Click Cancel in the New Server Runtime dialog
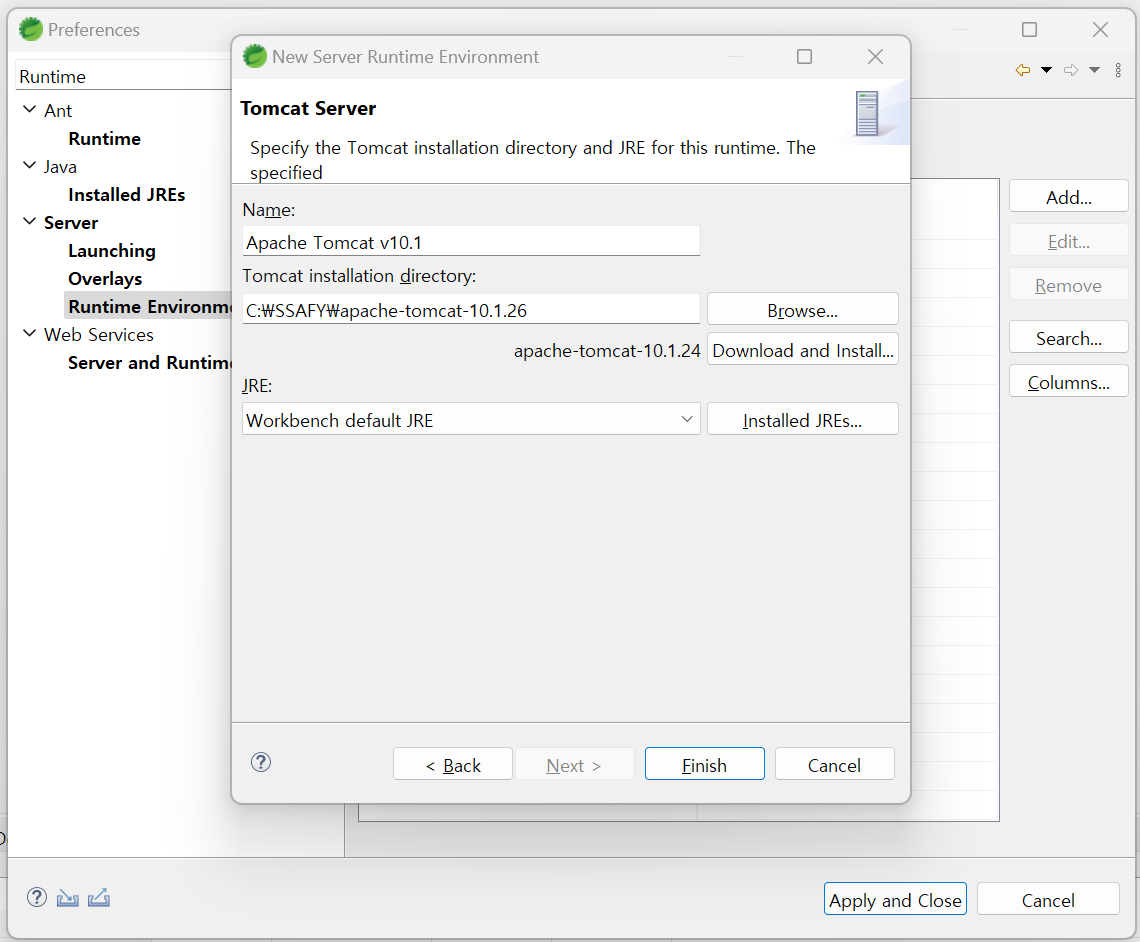Viewport: 1140px width, 942px height. click(x=834, y=765)
